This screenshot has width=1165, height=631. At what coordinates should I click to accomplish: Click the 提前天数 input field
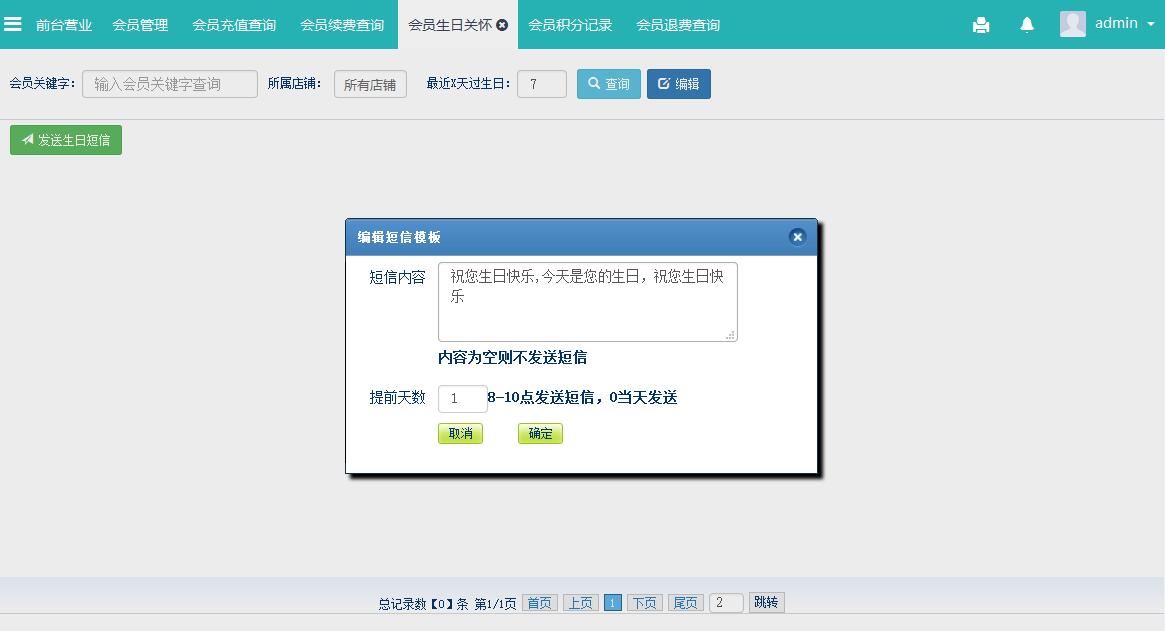click(x=462, y=399)
